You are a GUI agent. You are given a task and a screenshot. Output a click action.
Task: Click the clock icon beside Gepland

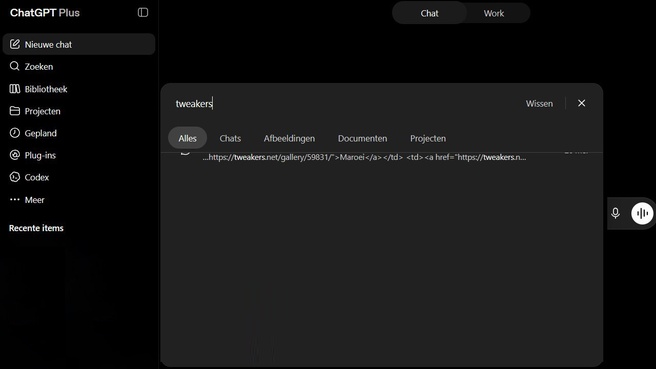15,133
